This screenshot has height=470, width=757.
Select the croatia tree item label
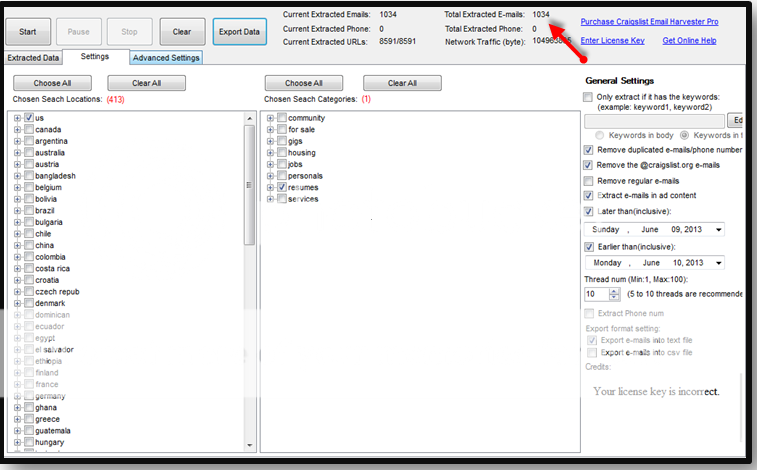47,280
